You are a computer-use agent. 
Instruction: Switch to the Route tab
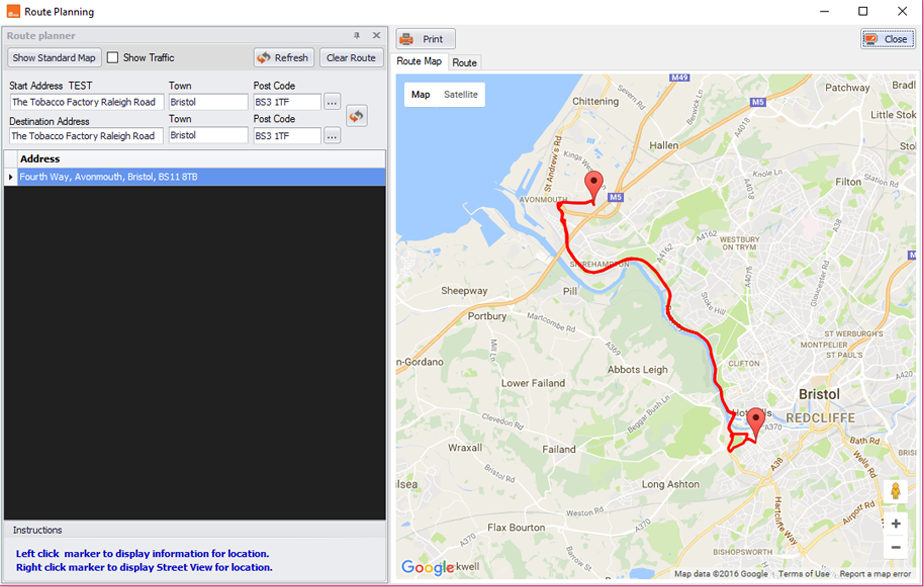464,62
